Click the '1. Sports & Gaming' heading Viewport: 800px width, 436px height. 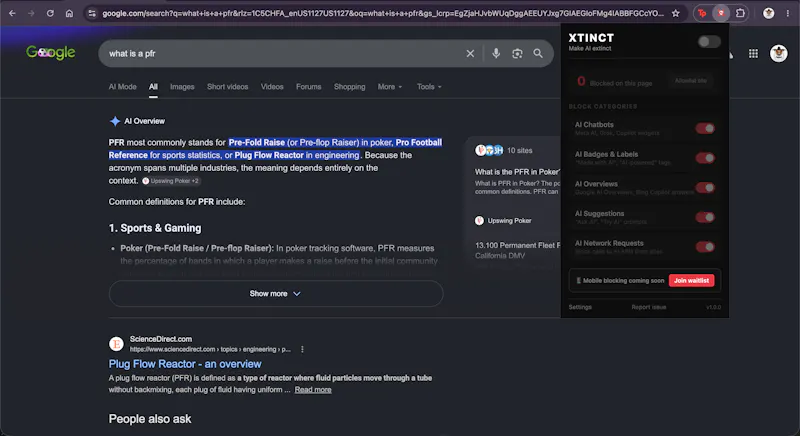click(x=155, y=228)
